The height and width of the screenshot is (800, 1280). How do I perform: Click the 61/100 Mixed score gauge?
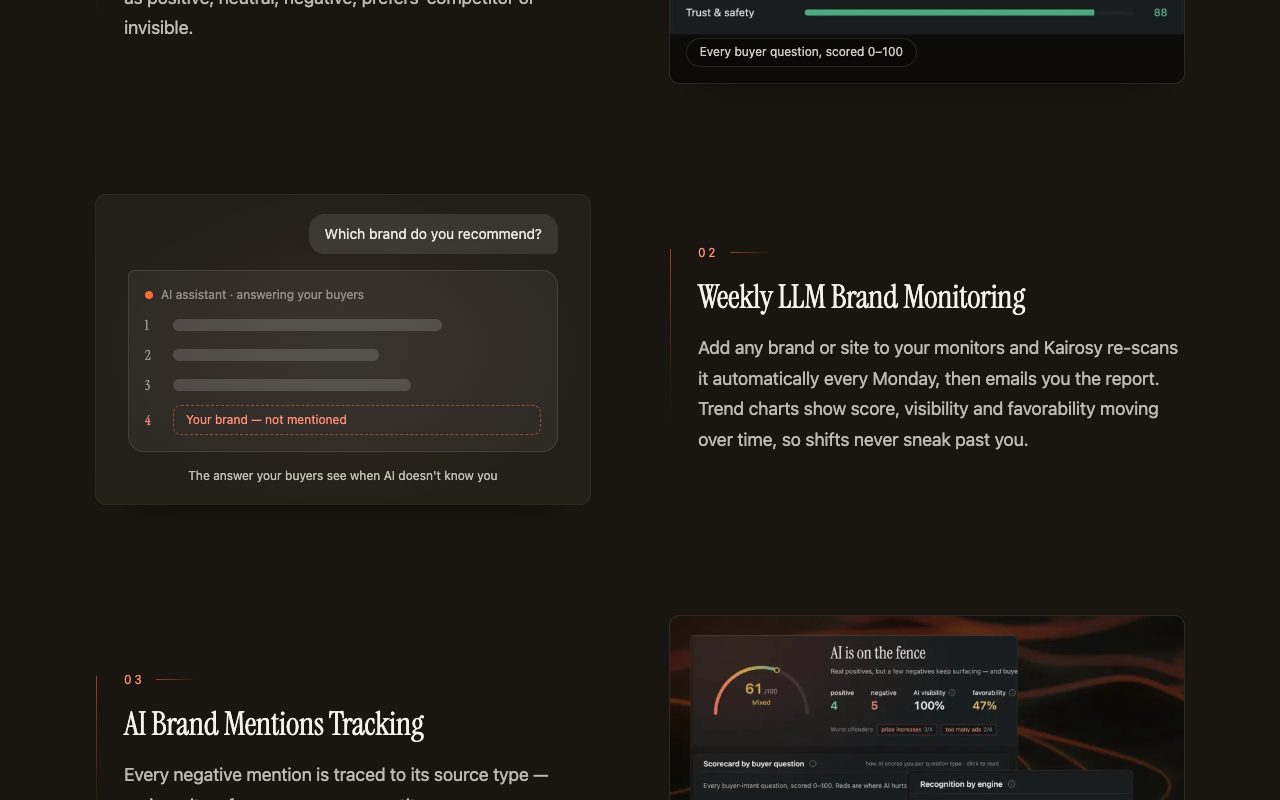tap(761, 691)
